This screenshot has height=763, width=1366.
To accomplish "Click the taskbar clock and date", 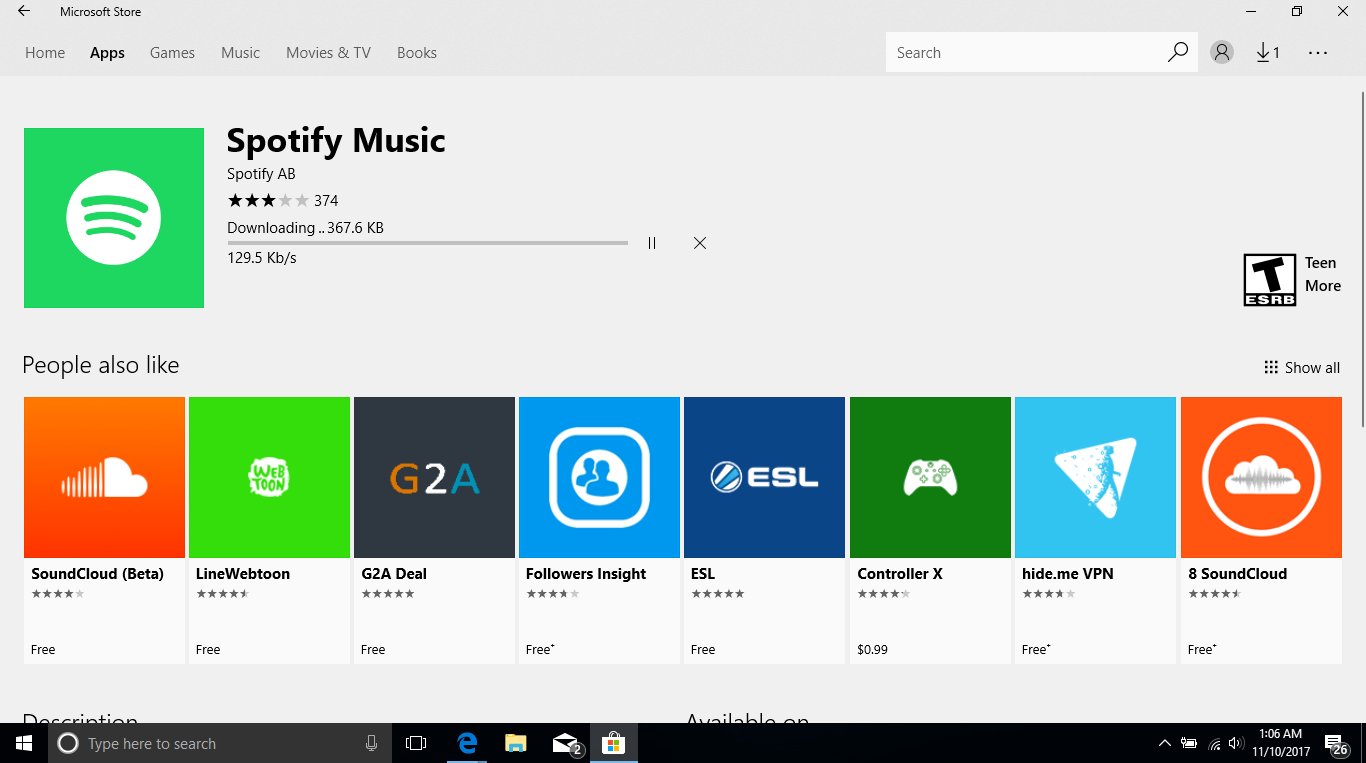I will 1280,743.
